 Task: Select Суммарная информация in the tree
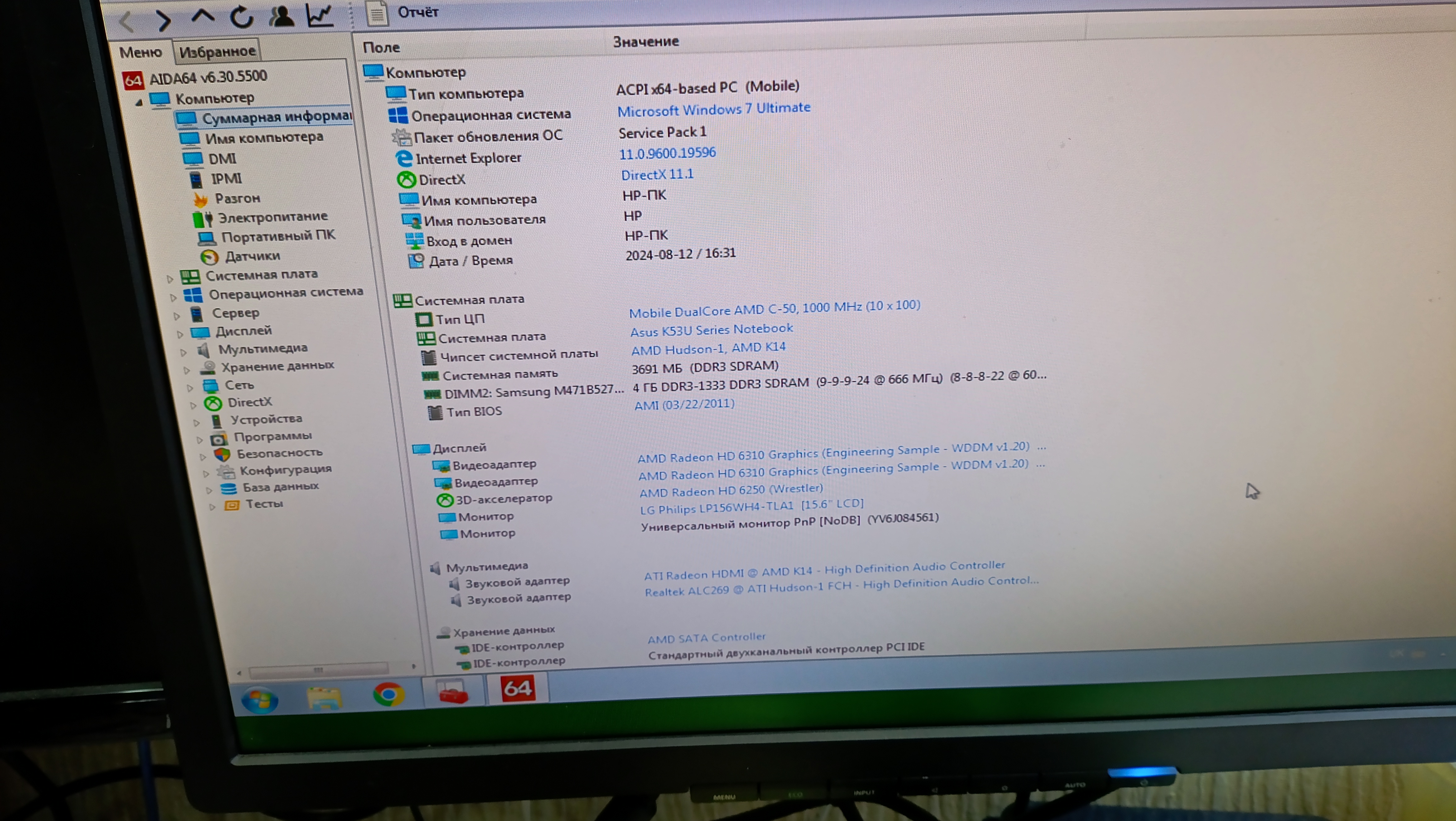pos(264,117)
